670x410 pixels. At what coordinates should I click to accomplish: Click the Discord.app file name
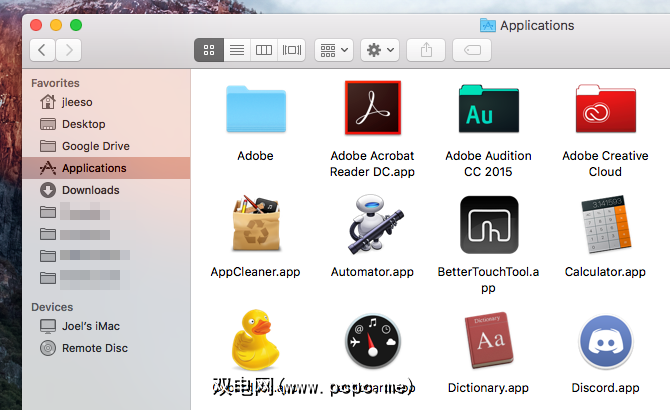[x=605, y=388]
